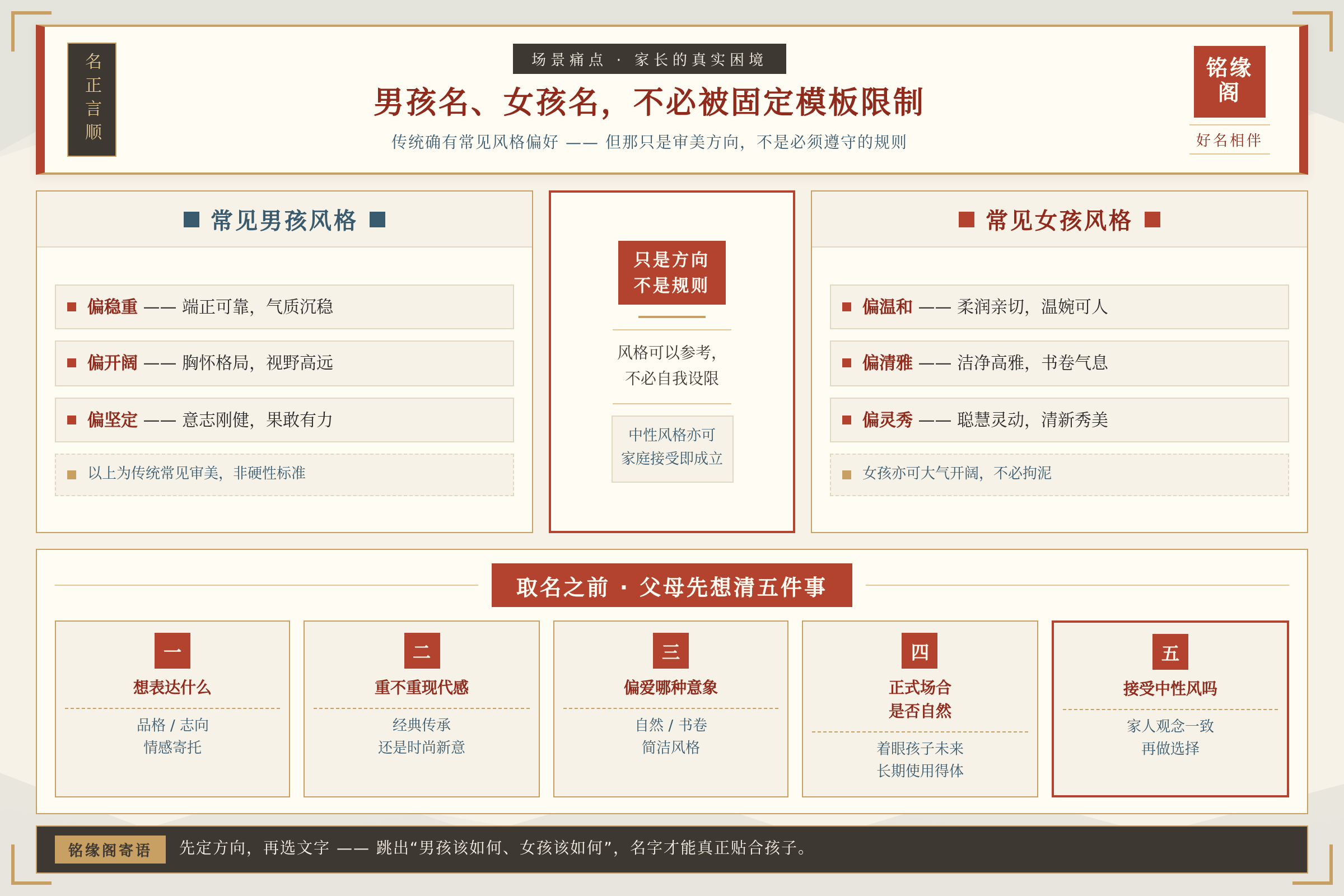Click the numbered badge 四

click(920, 650)
